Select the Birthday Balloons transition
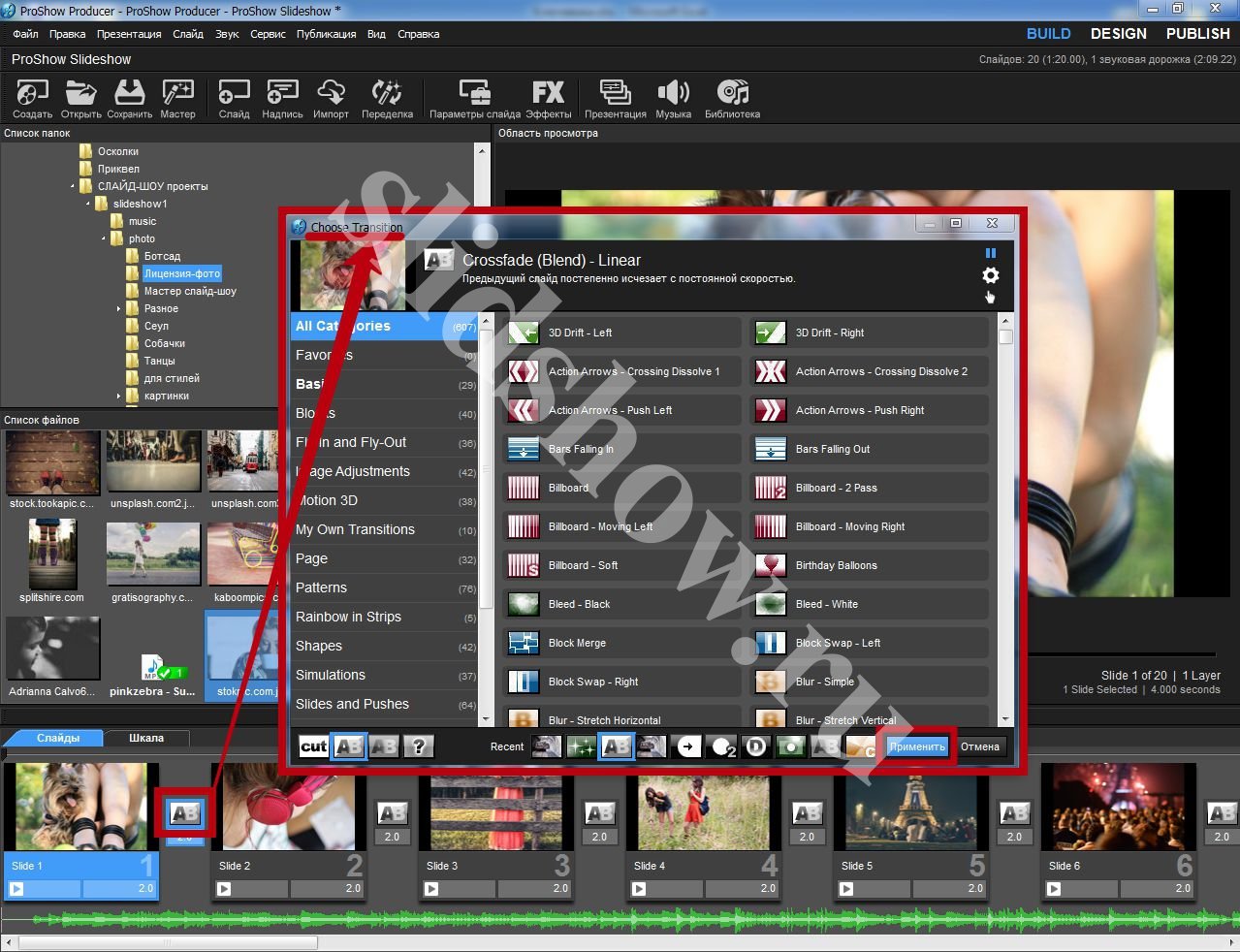 point(836,565)
